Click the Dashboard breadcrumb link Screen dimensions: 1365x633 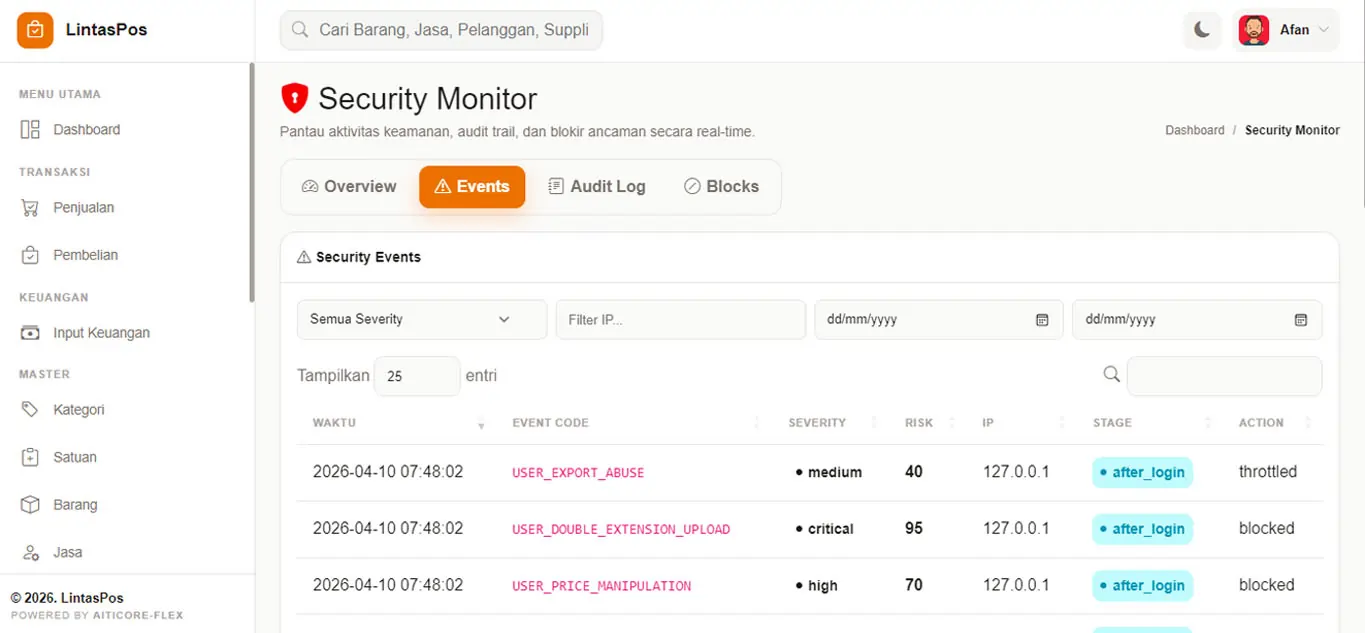click(1194, 131)
